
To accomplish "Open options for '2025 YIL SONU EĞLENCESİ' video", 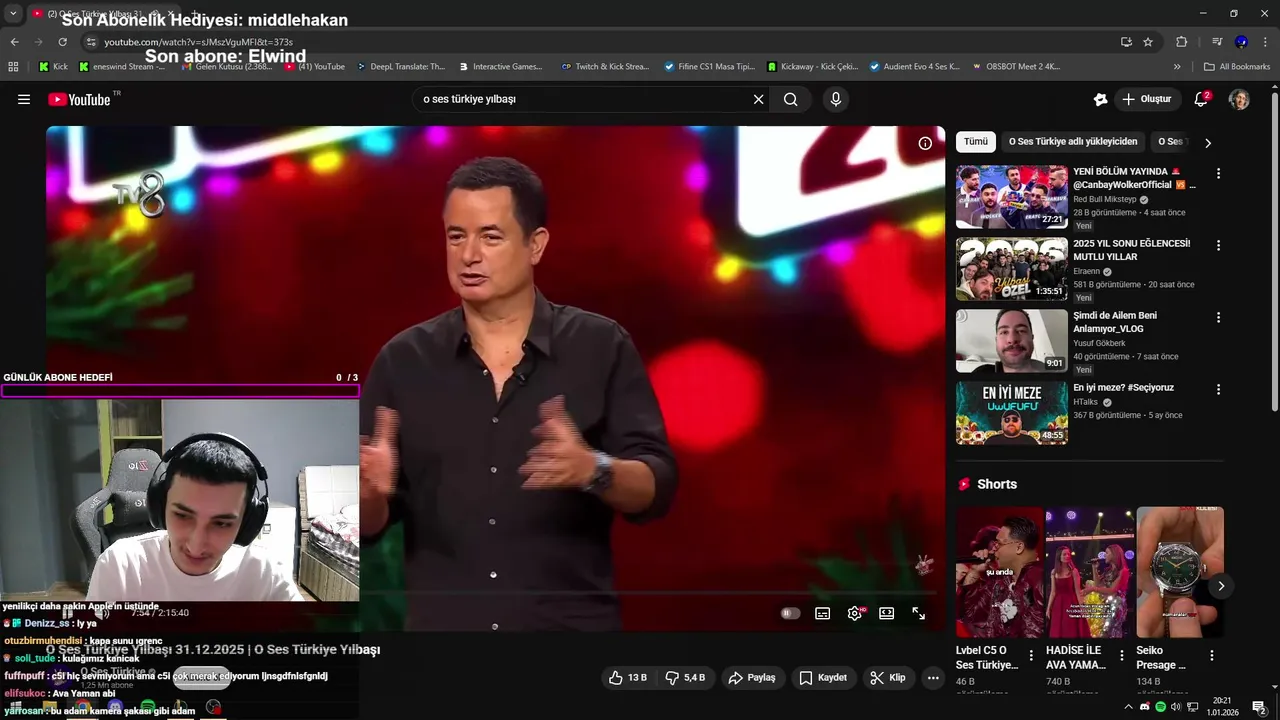I will coord(1218,245).
